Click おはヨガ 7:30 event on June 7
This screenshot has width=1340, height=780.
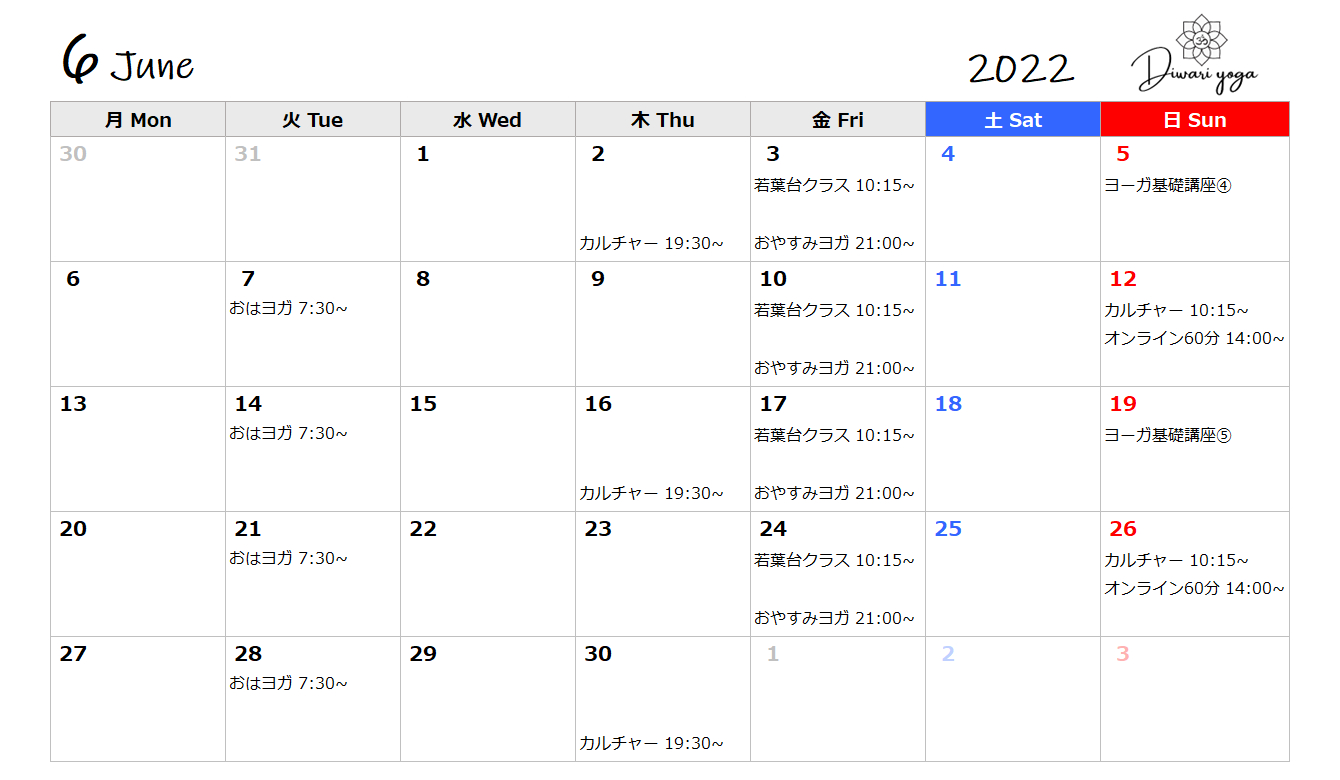(x=288, y=308)
